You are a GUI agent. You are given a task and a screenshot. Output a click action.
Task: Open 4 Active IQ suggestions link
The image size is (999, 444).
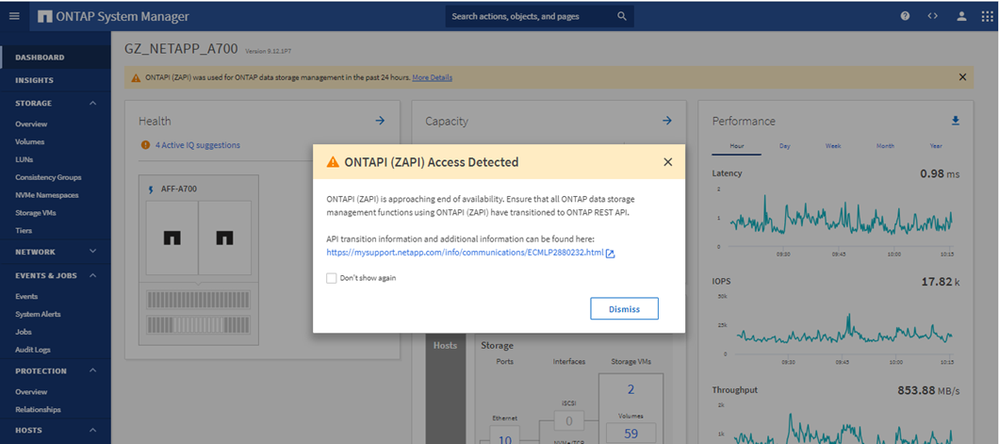pos(198,145)
